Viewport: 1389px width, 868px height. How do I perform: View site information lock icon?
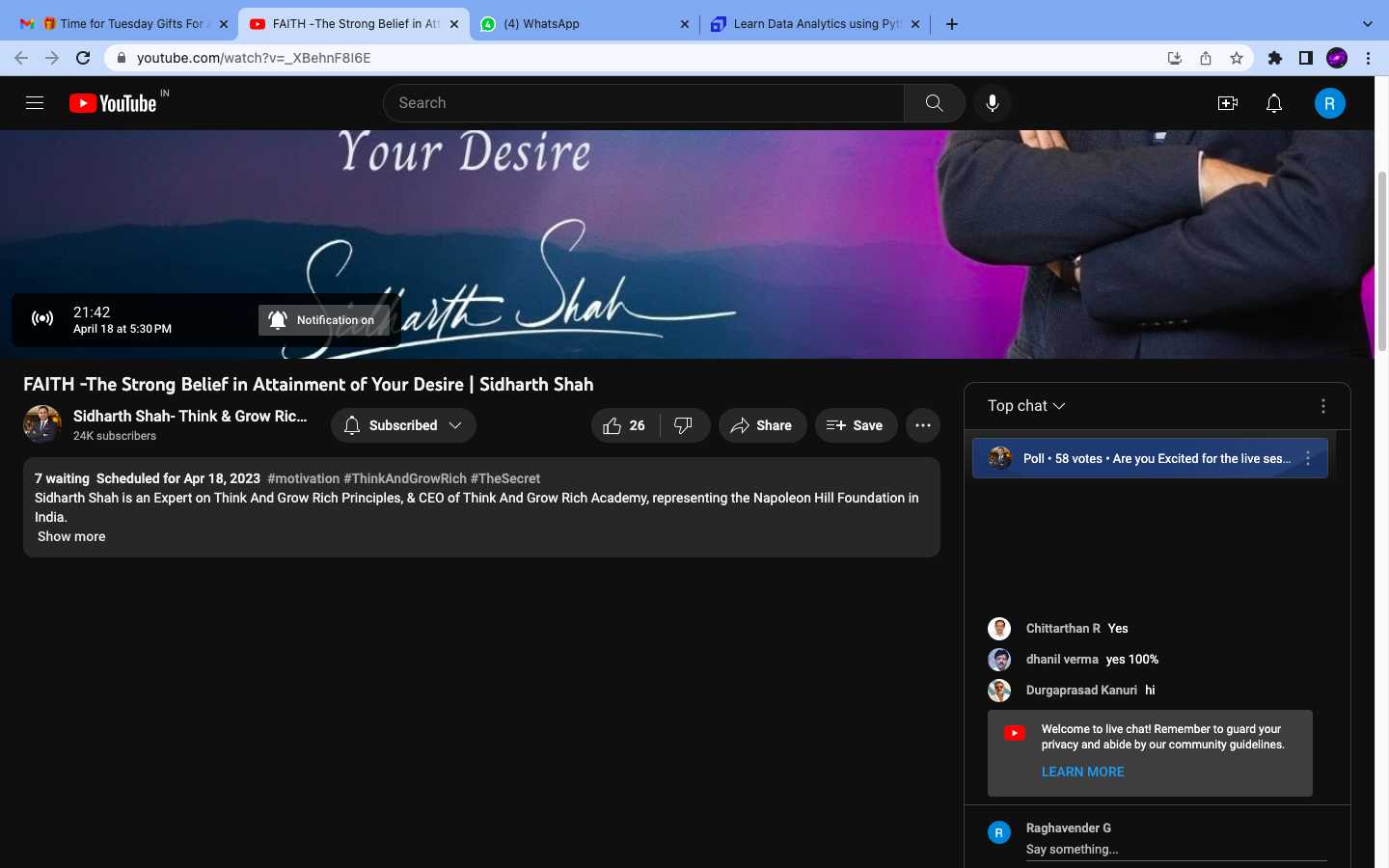[121, 58]
